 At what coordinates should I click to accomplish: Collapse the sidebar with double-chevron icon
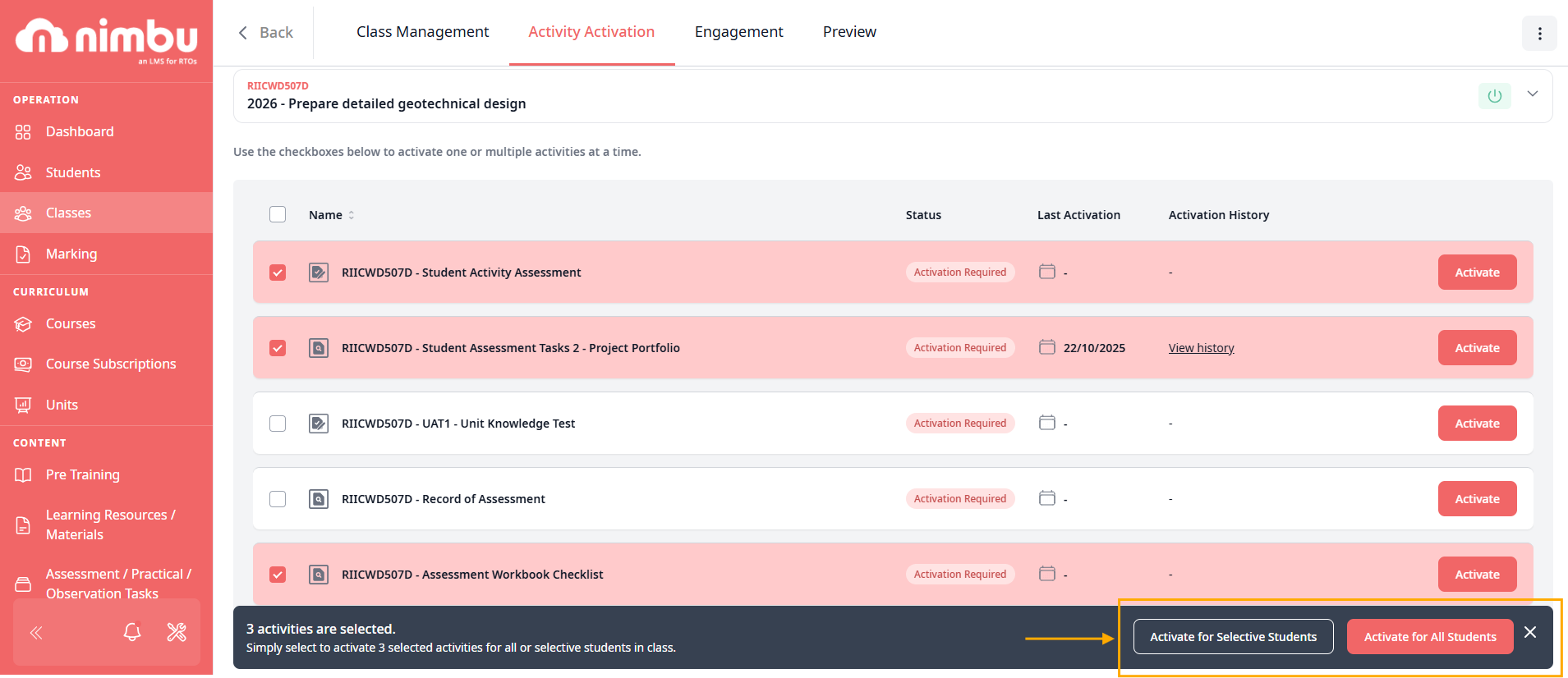(36, 632)
